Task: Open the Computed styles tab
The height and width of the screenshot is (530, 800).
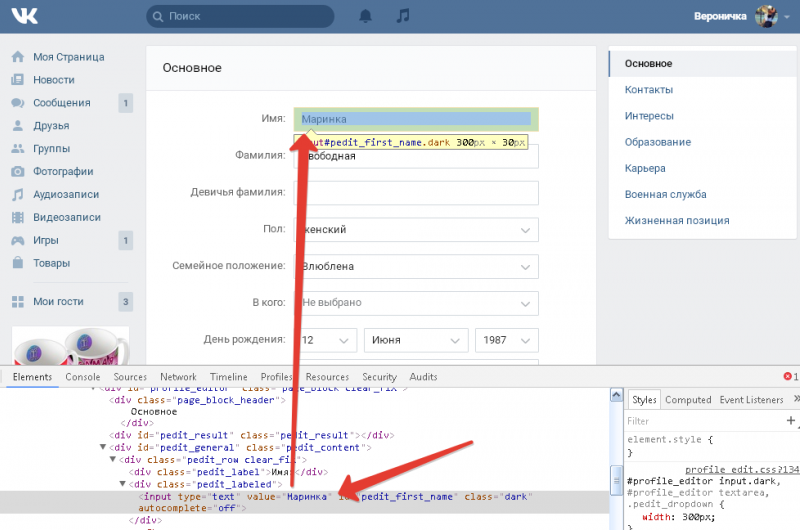Action: tap(688, 400)
